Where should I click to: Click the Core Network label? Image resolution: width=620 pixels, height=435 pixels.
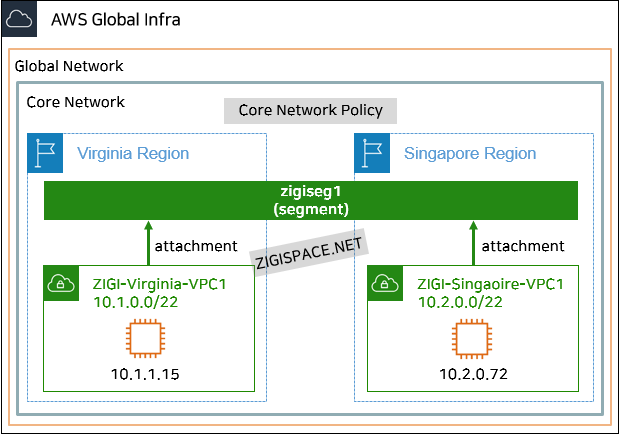coord(76,102)
